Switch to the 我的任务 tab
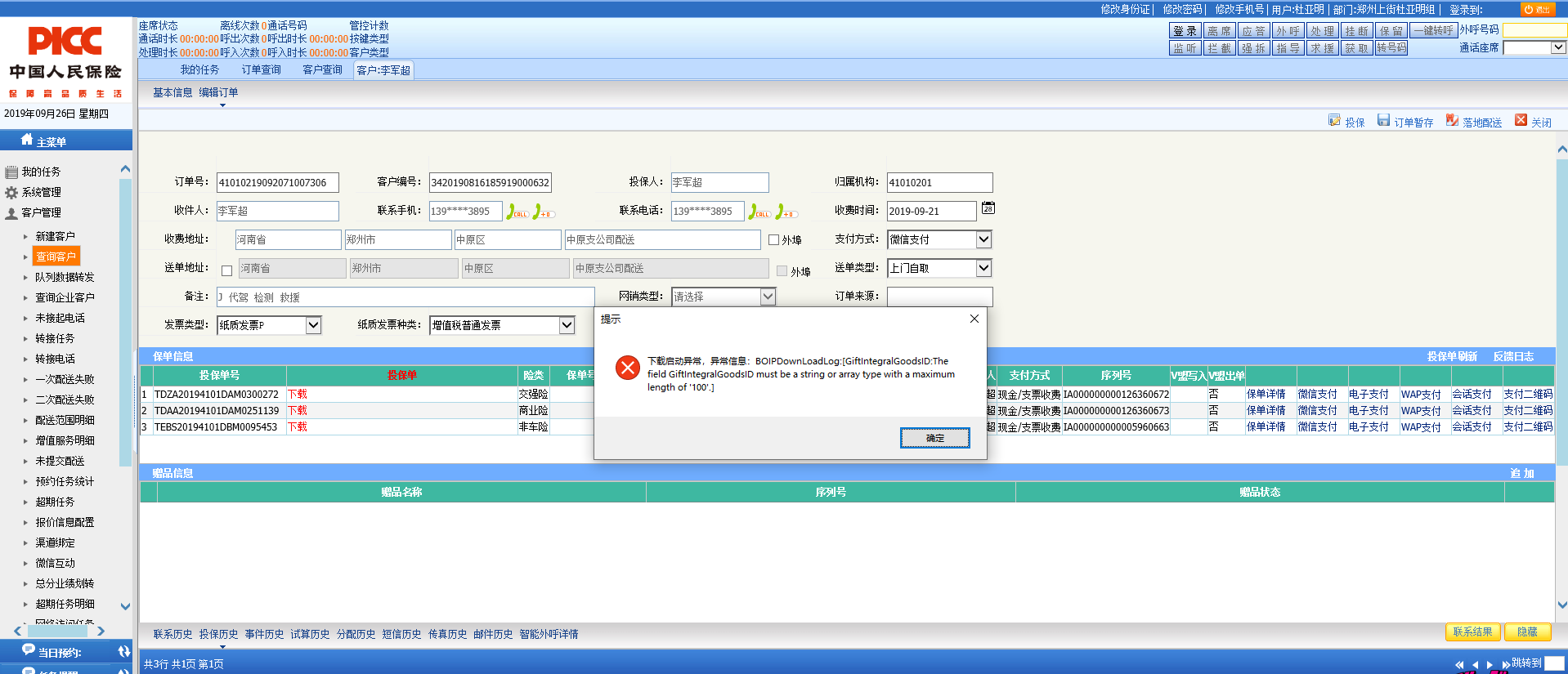 click(x=199, y=70)
